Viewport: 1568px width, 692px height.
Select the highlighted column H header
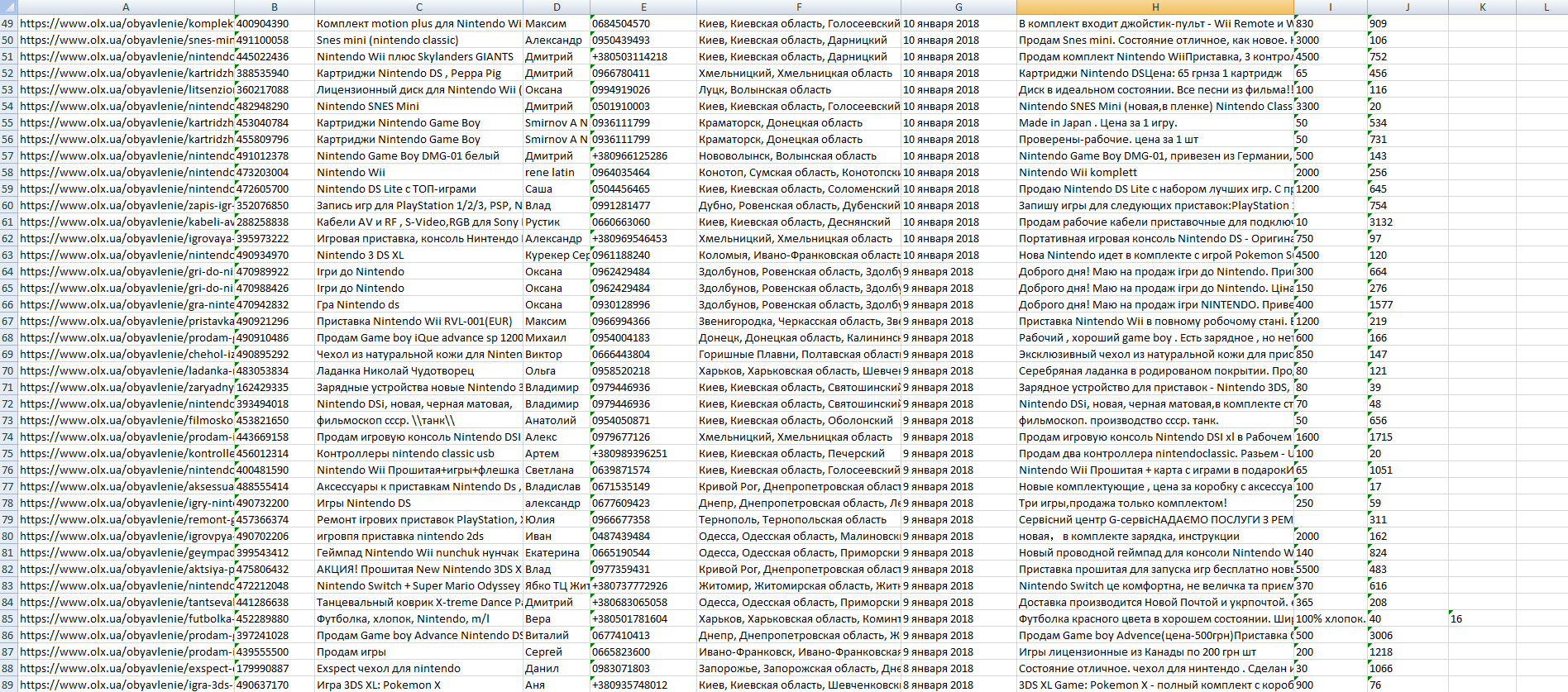(1155, 7)
